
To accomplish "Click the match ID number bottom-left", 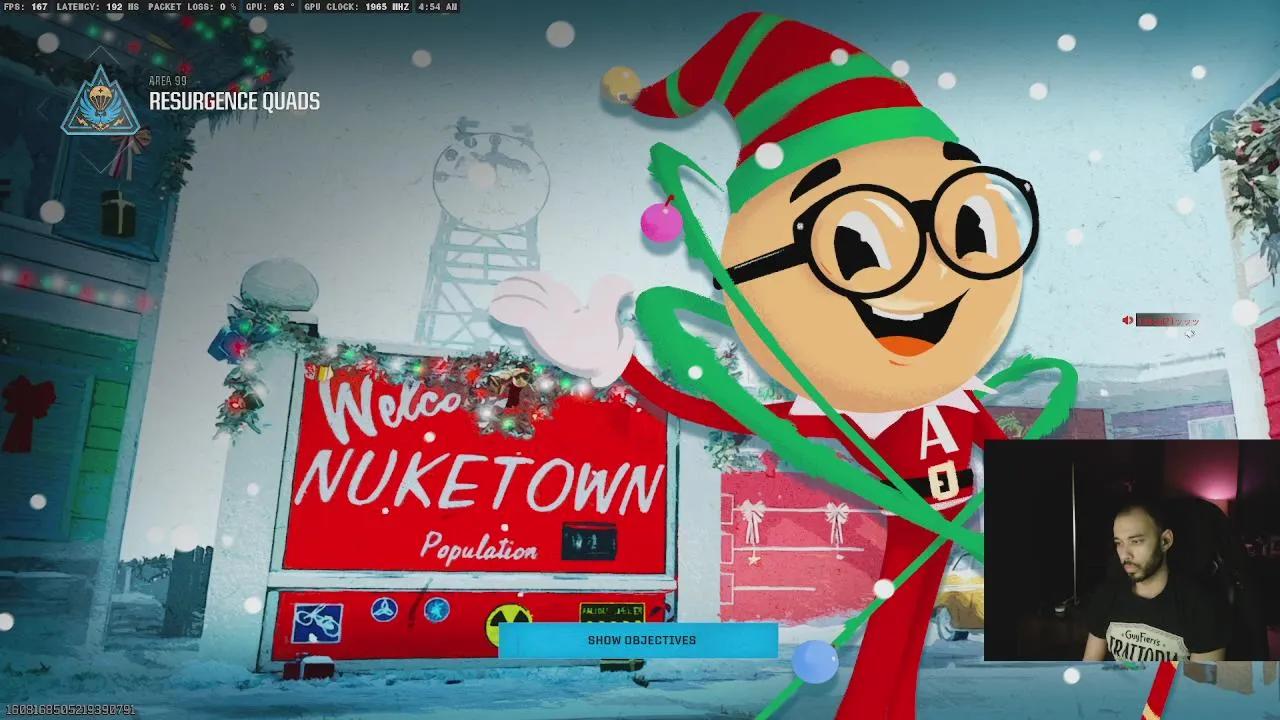I will pos(70,710).
